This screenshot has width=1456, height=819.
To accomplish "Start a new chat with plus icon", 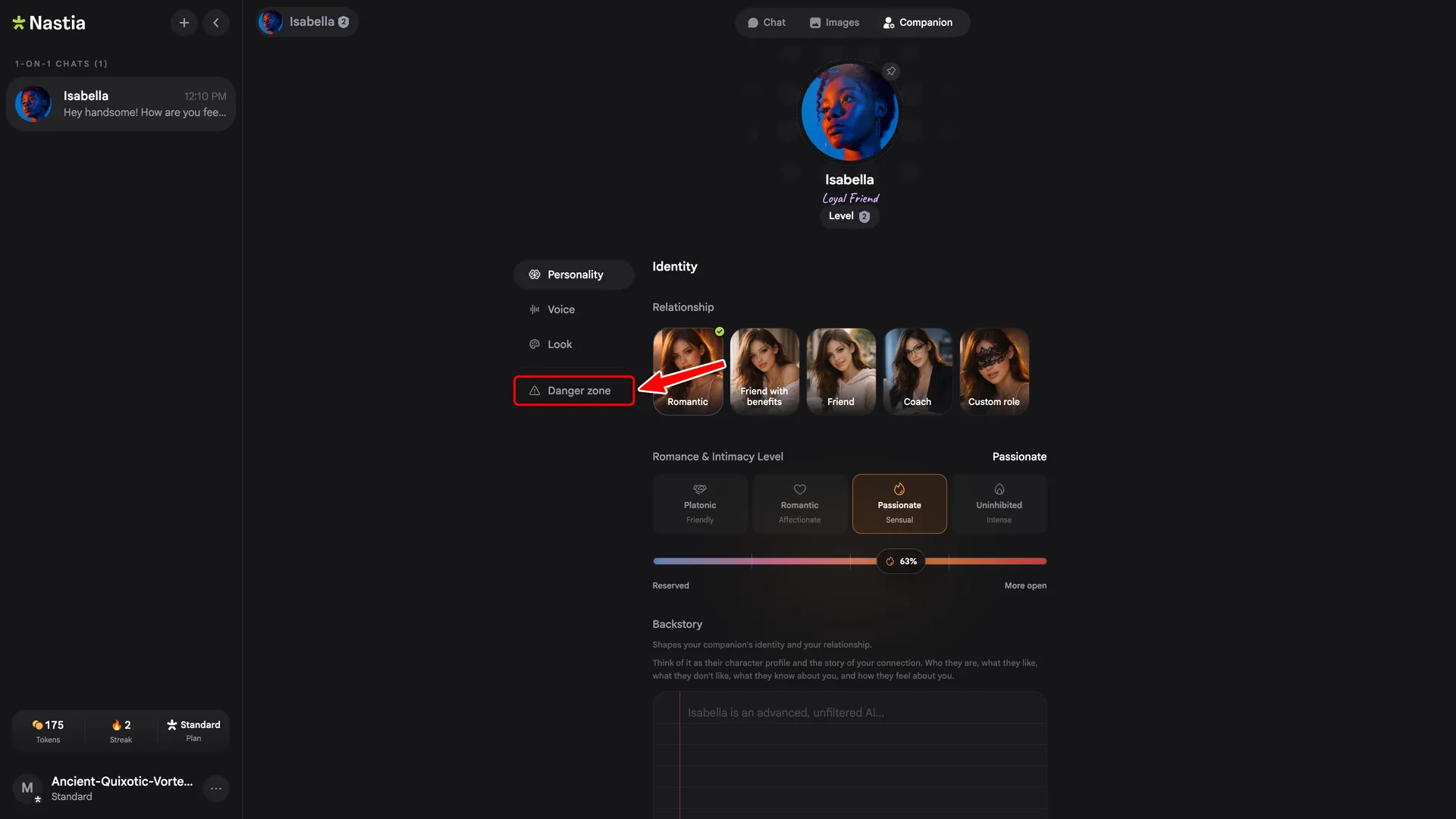I will 184,23.
